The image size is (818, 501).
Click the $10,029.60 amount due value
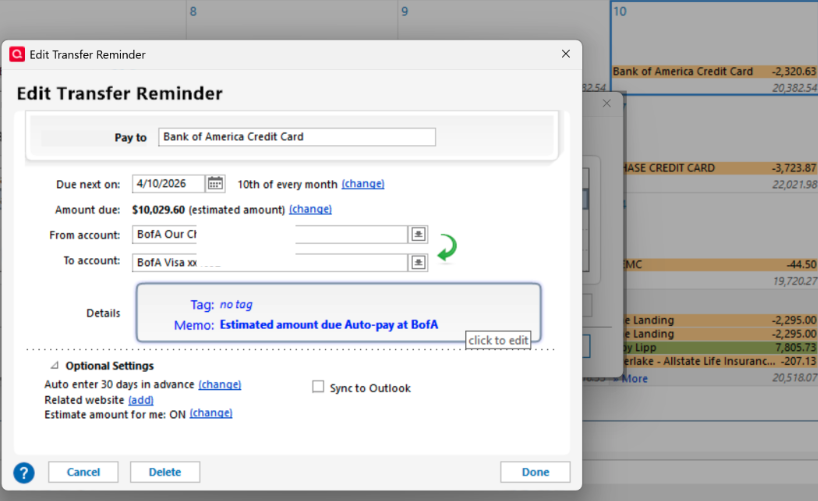[158, 210]
